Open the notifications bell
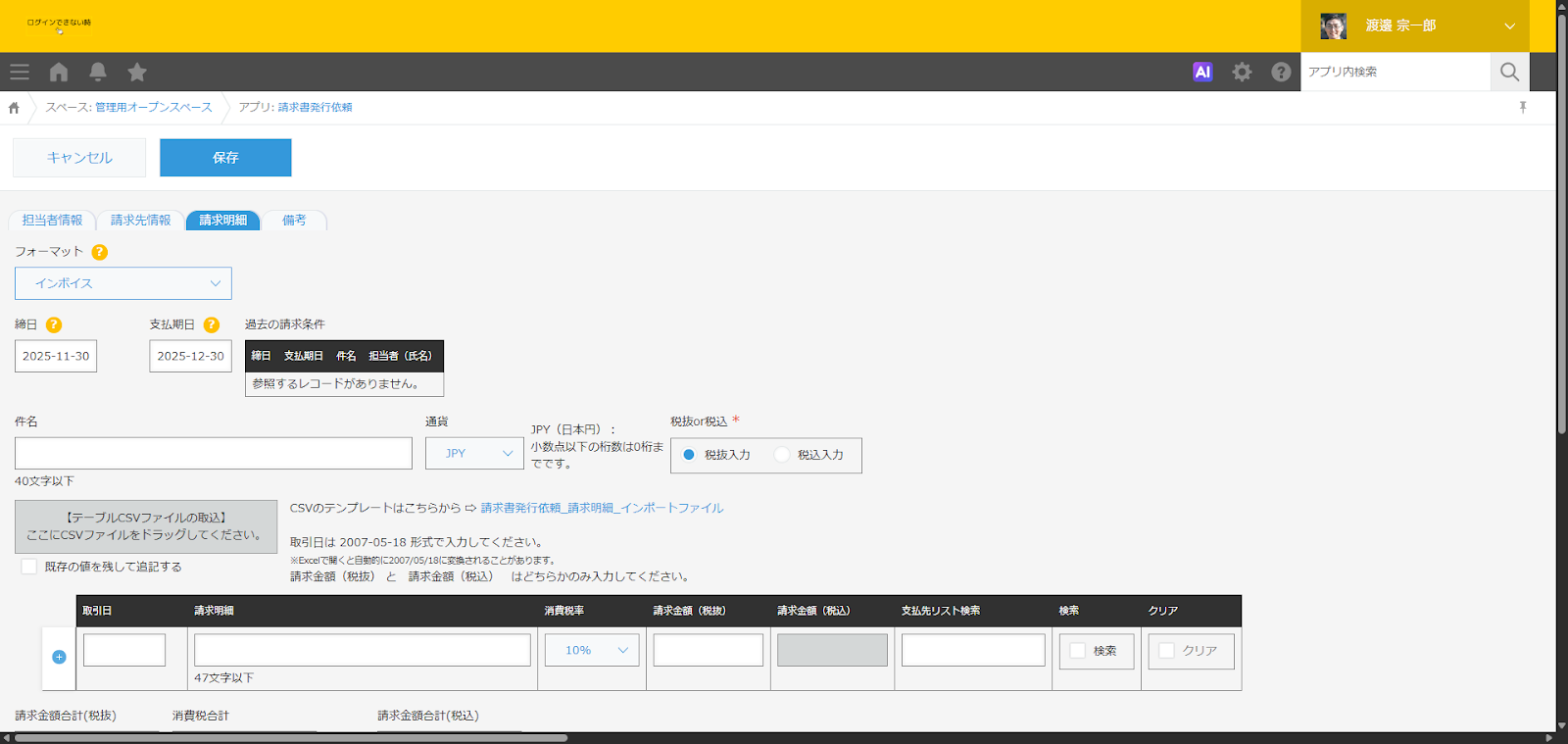The height and width of the screenshot is (744, 1568). coord(98,72)
